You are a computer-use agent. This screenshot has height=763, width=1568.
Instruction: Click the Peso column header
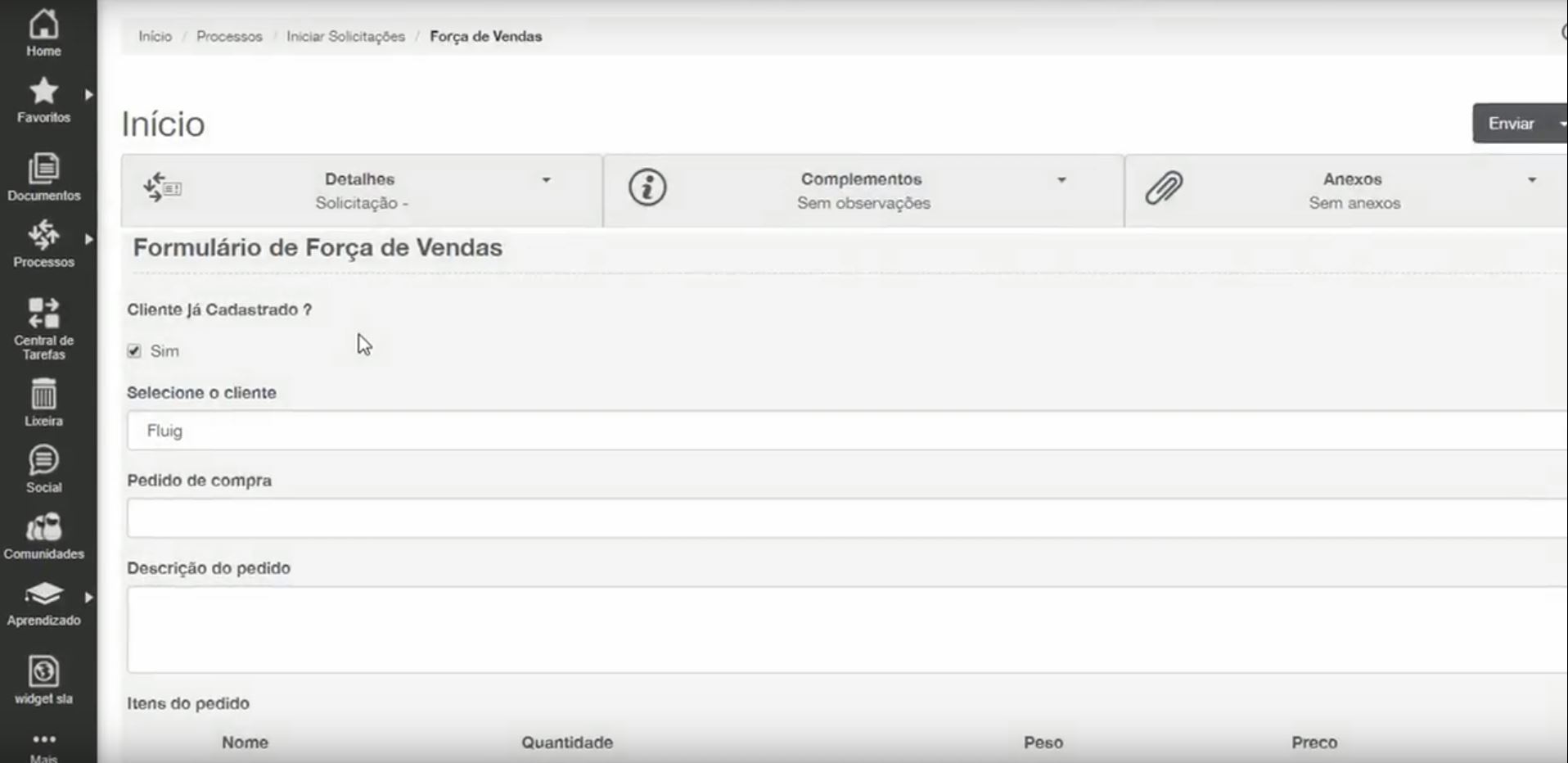1043,743
